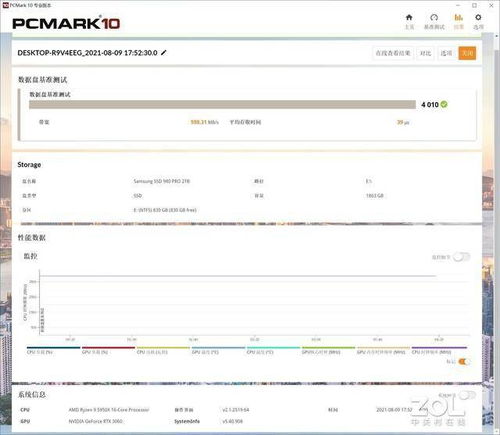500x435 pixels.
Task: Click the PCMark 10 app icon in title bar
Action: tap(5, 5)
